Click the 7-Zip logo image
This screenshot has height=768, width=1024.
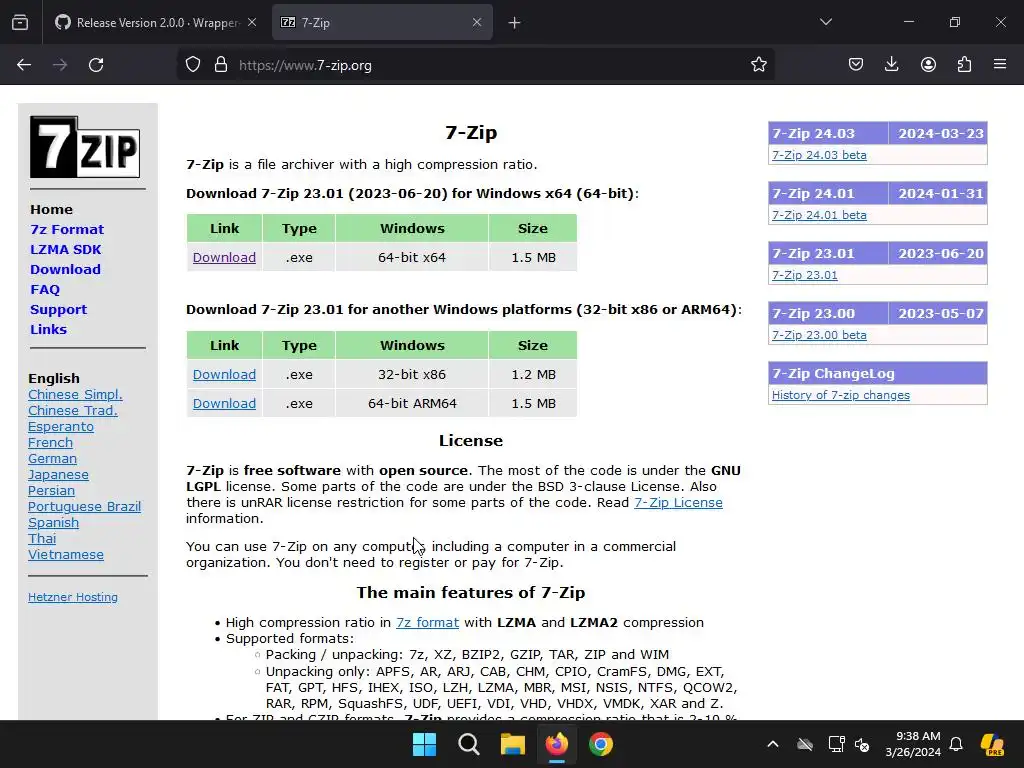tap(85, 147)
